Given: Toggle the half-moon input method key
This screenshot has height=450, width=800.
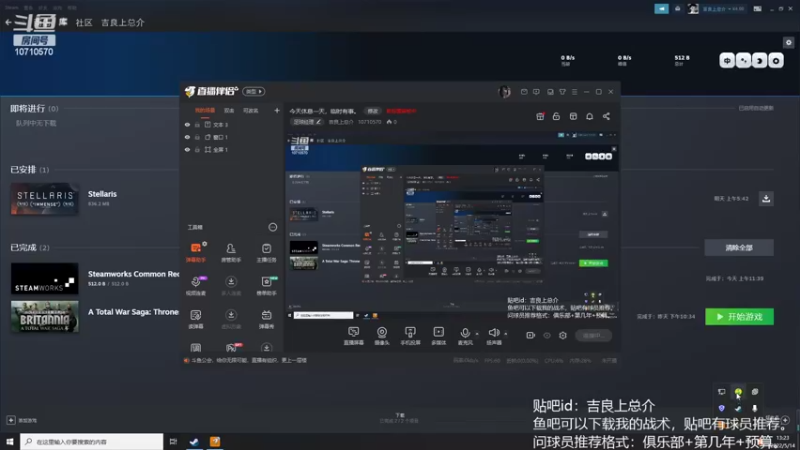Looking at the screenshot, I should [759, 61].
